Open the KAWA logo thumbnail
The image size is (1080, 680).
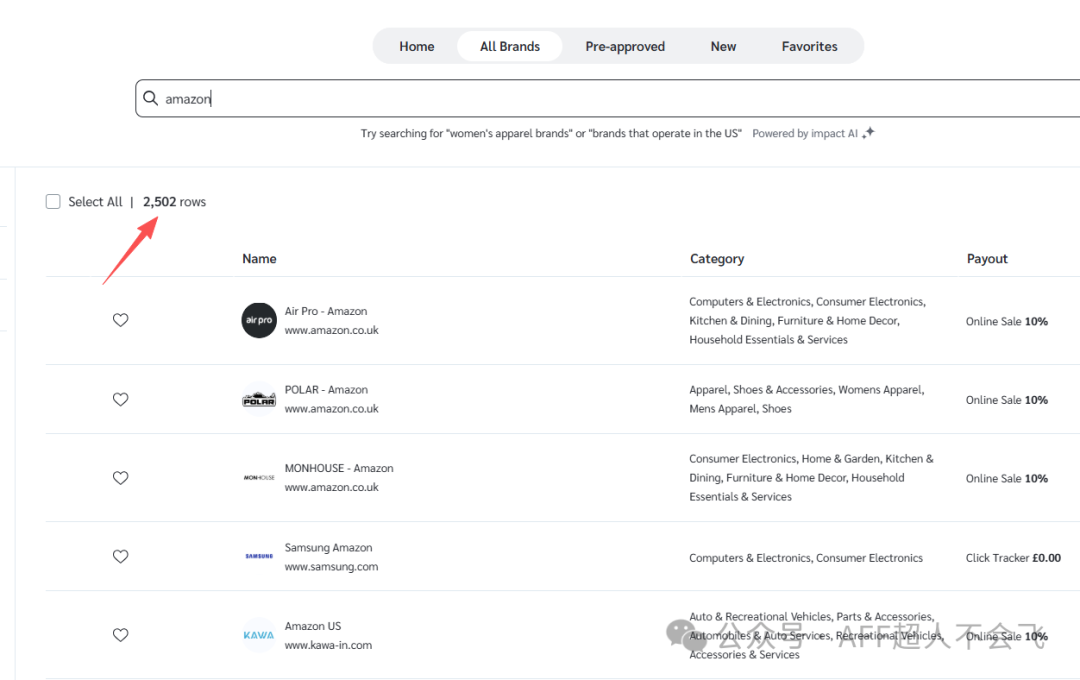click(259, 635)
